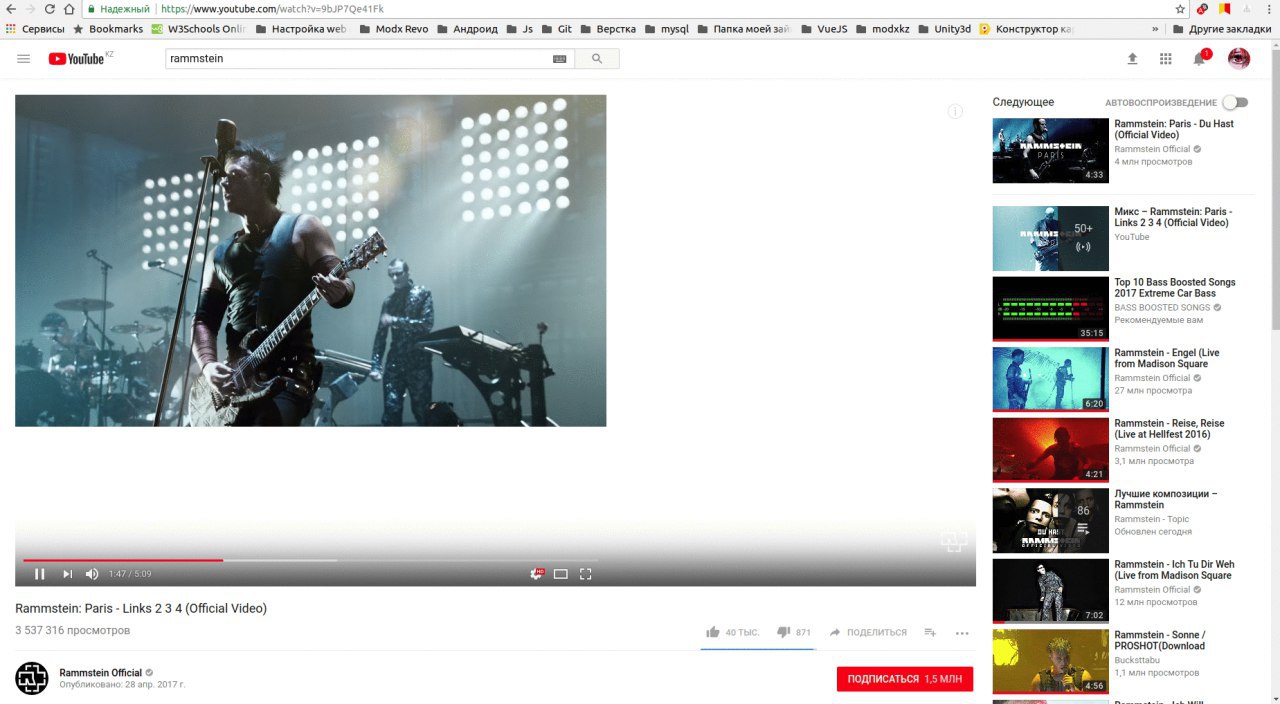Open the Сервисы apps bookmark
This screenshot has height=704, width=1280.
[x=35, y=29]
